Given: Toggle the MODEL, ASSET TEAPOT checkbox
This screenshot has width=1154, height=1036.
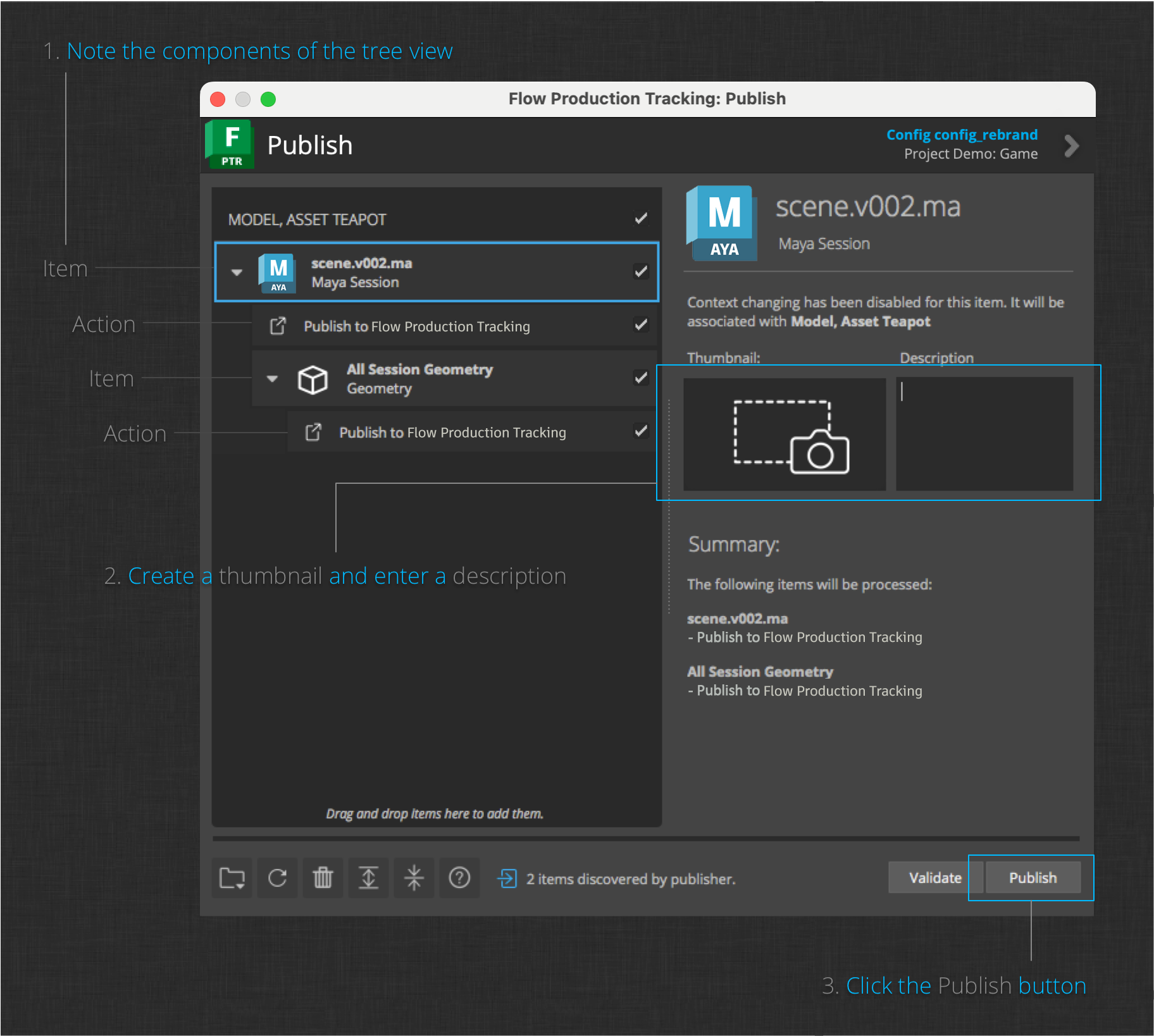Looking at the screenshot, I should tap(641, 219).
